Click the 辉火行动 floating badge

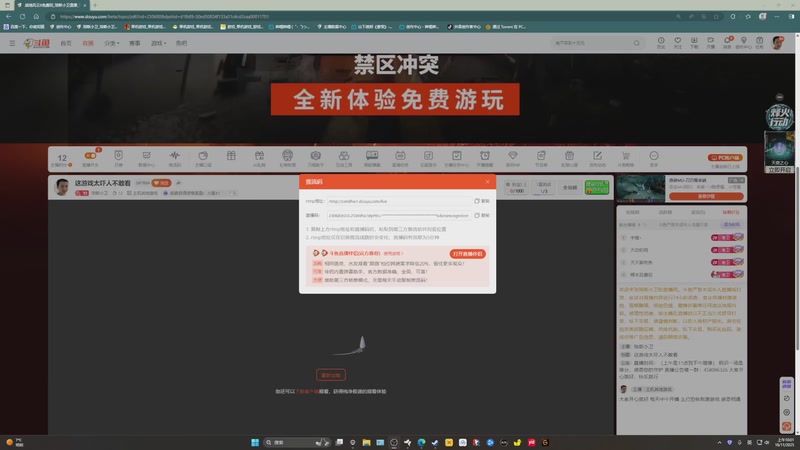779,117
